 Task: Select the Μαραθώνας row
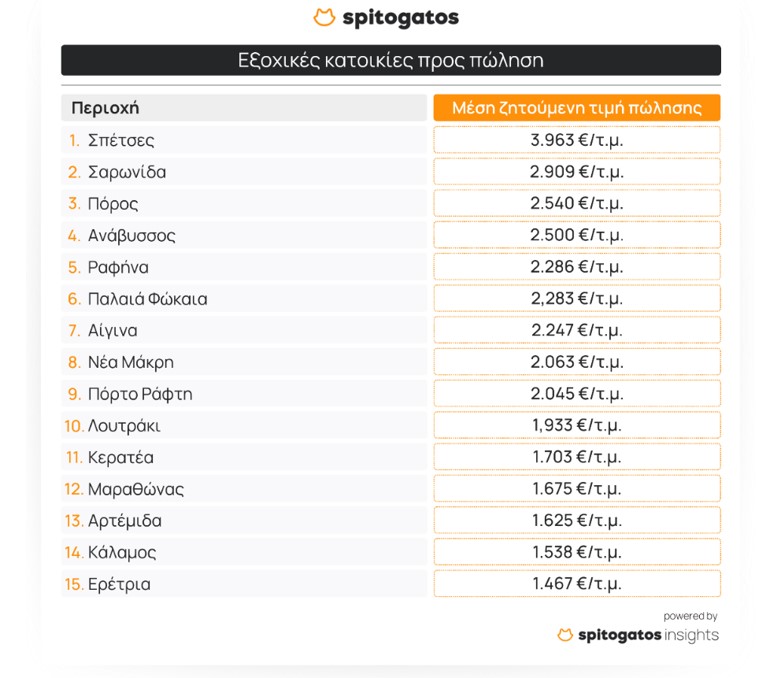tap(244, 489)
